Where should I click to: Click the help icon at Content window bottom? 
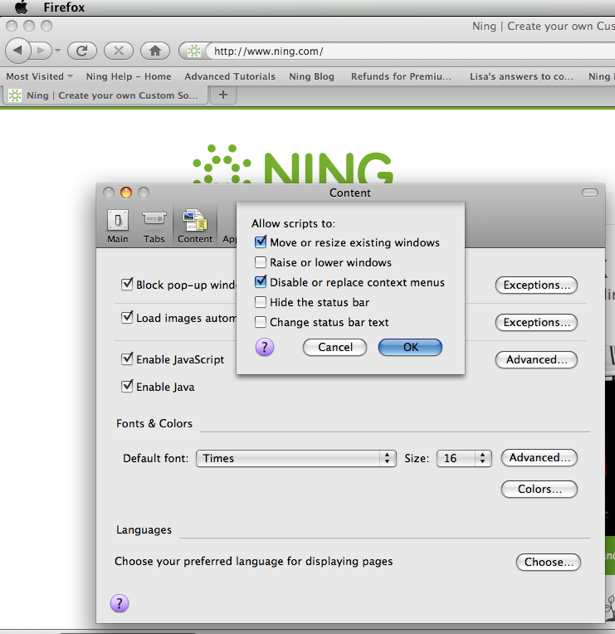click(120, 603)
